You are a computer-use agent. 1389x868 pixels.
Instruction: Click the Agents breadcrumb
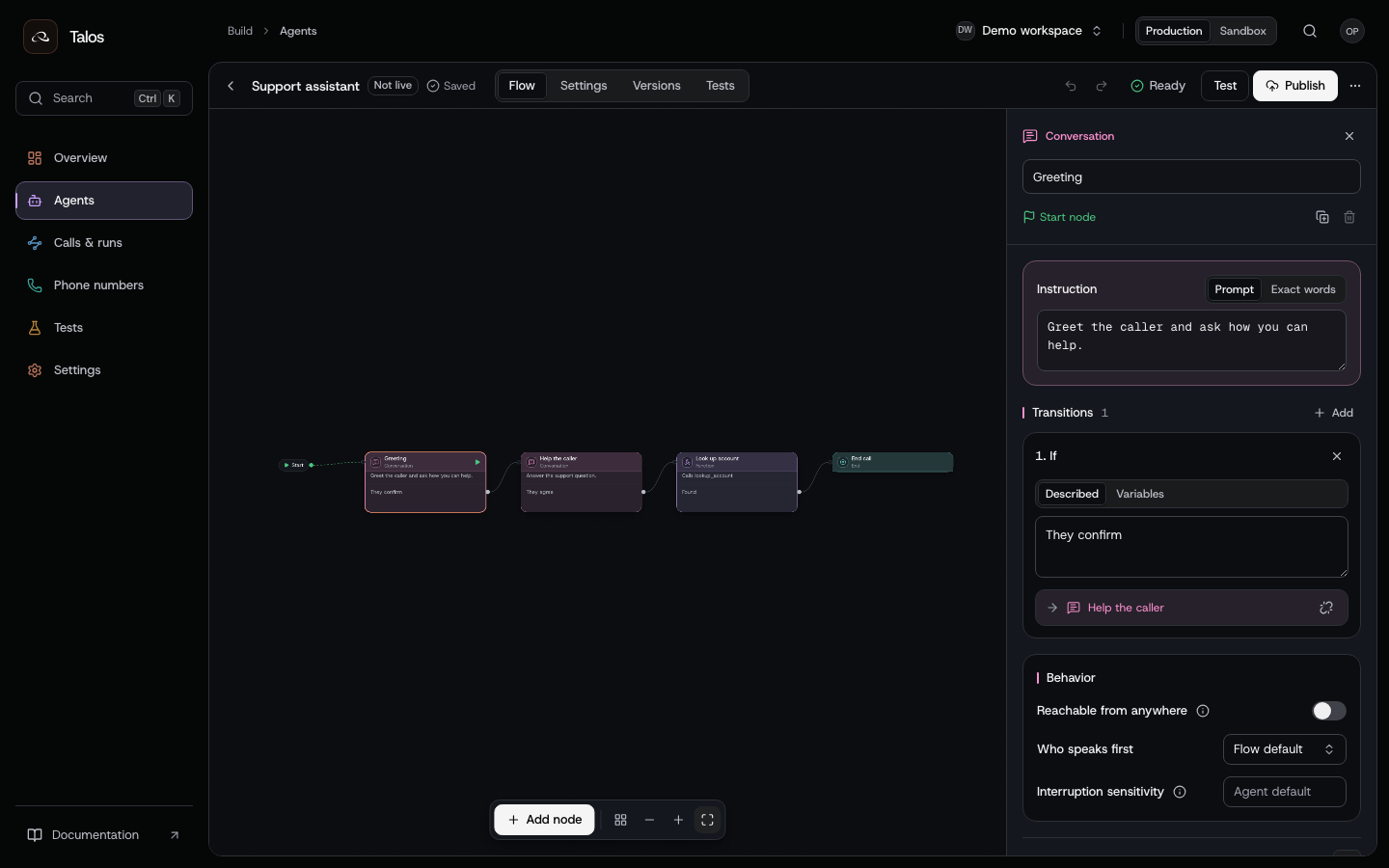(298, 31)
